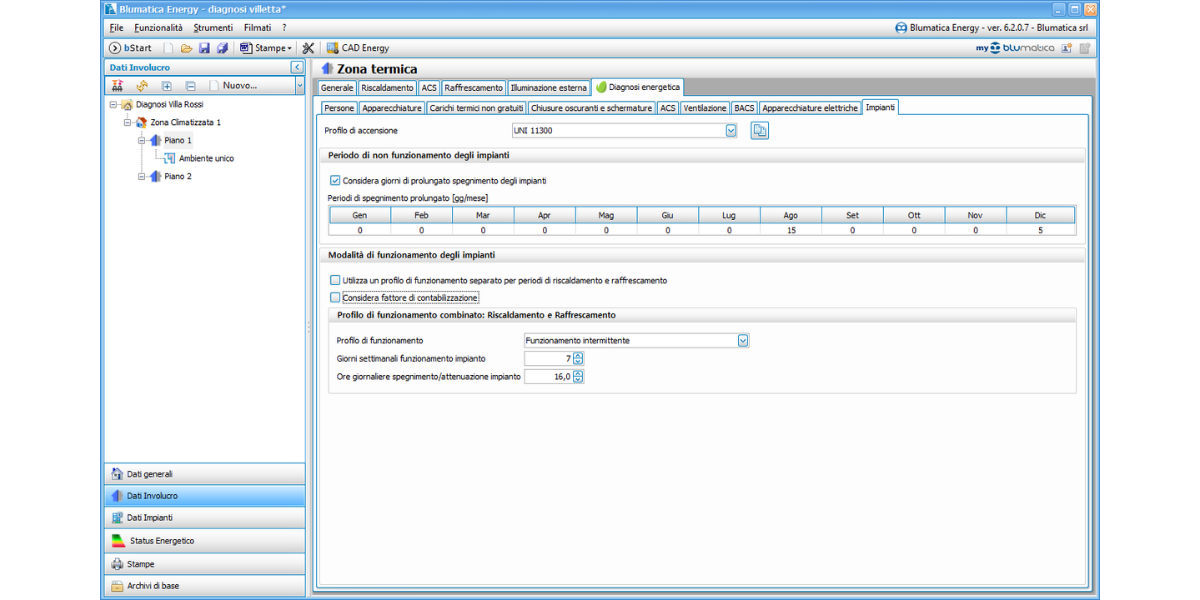Go to the Dati Impianti section

tap(149, 518)
